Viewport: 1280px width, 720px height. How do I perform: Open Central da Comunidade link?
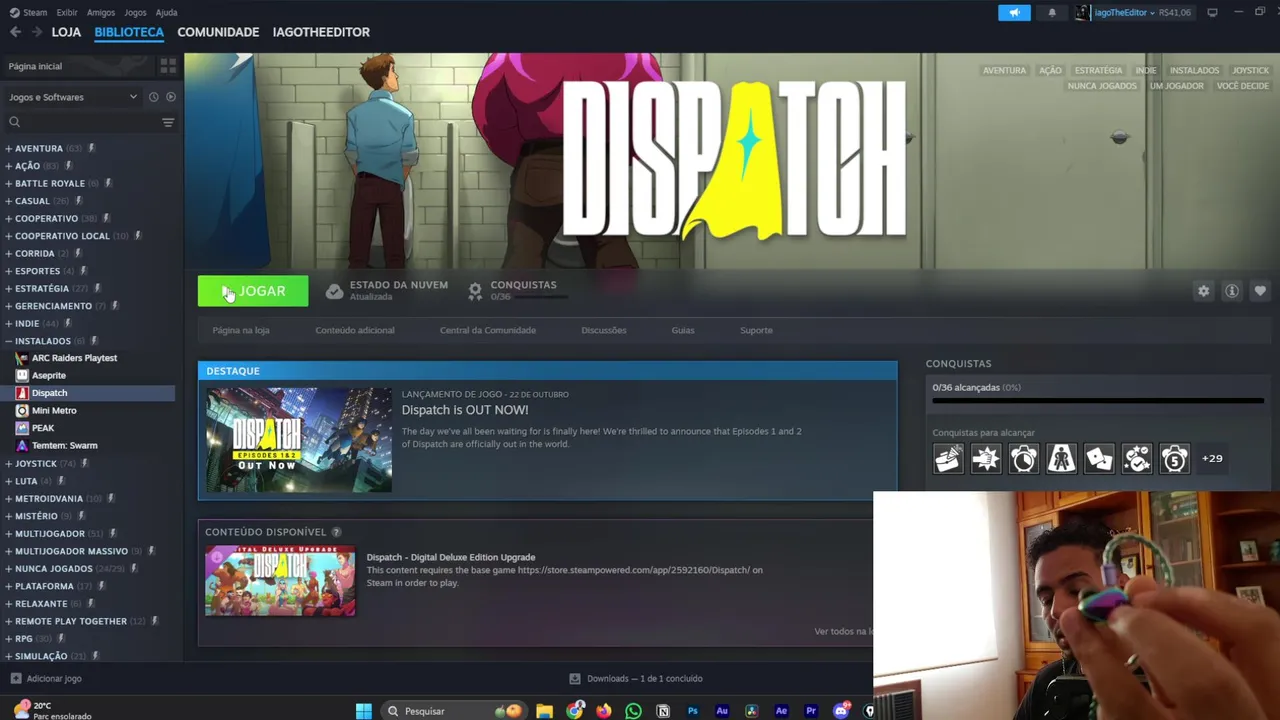click(x=488, y=330)
